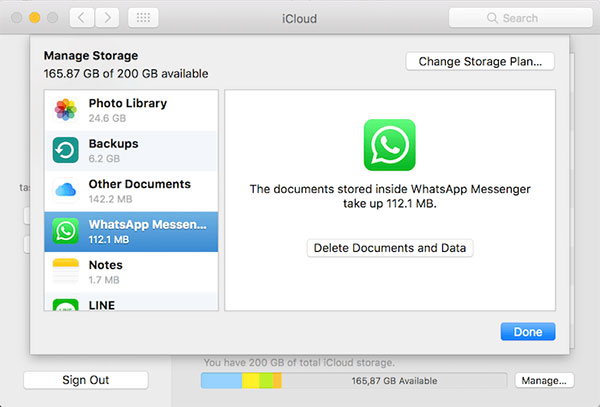Click the yellow minimize window button
This screenshot has width=600, height=407.
click(x=34, y=18)
